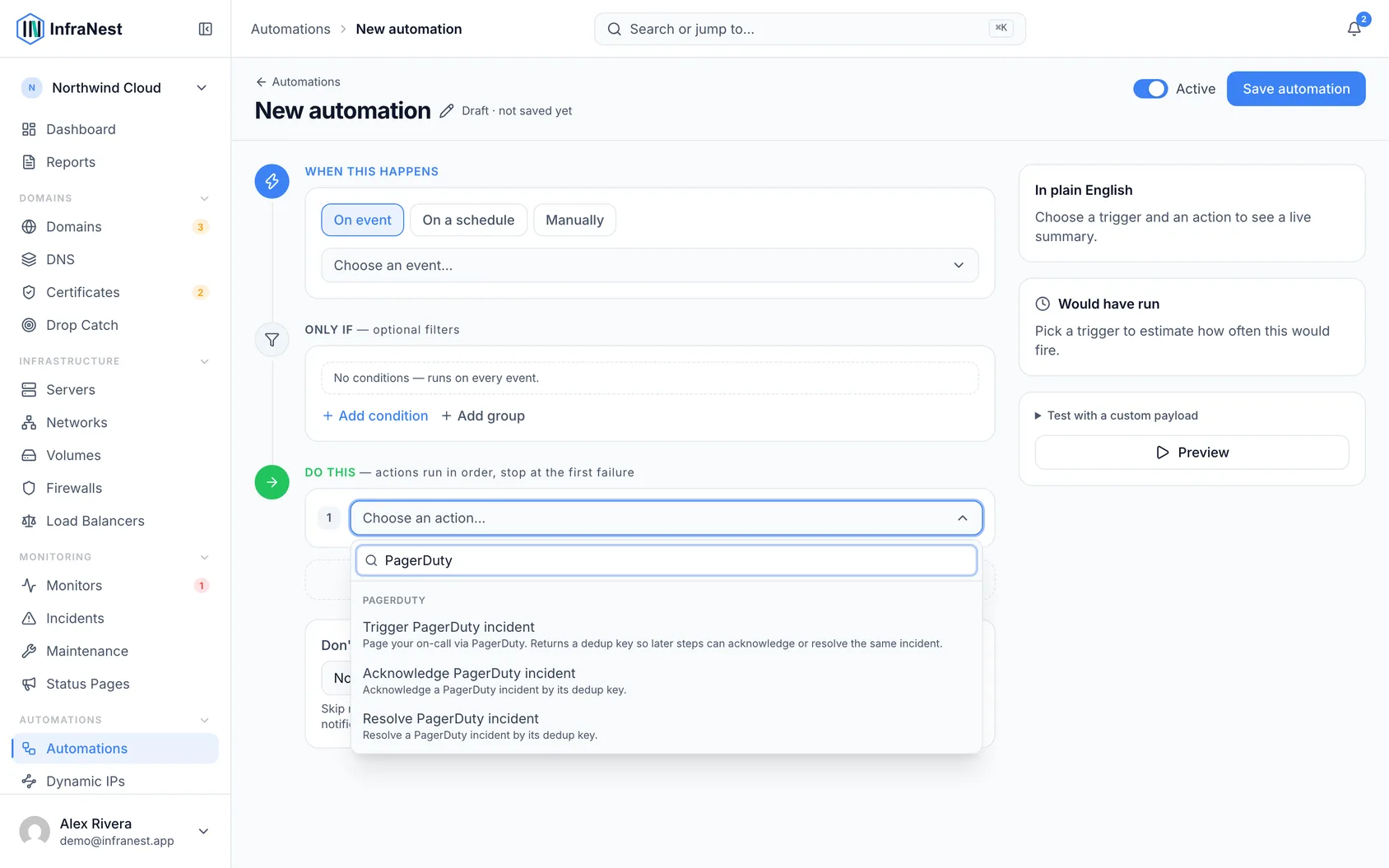The width and height of the screenshot is (1389, 868).
Task: Click the Certificates shield icon
Action: coord(29,292)
